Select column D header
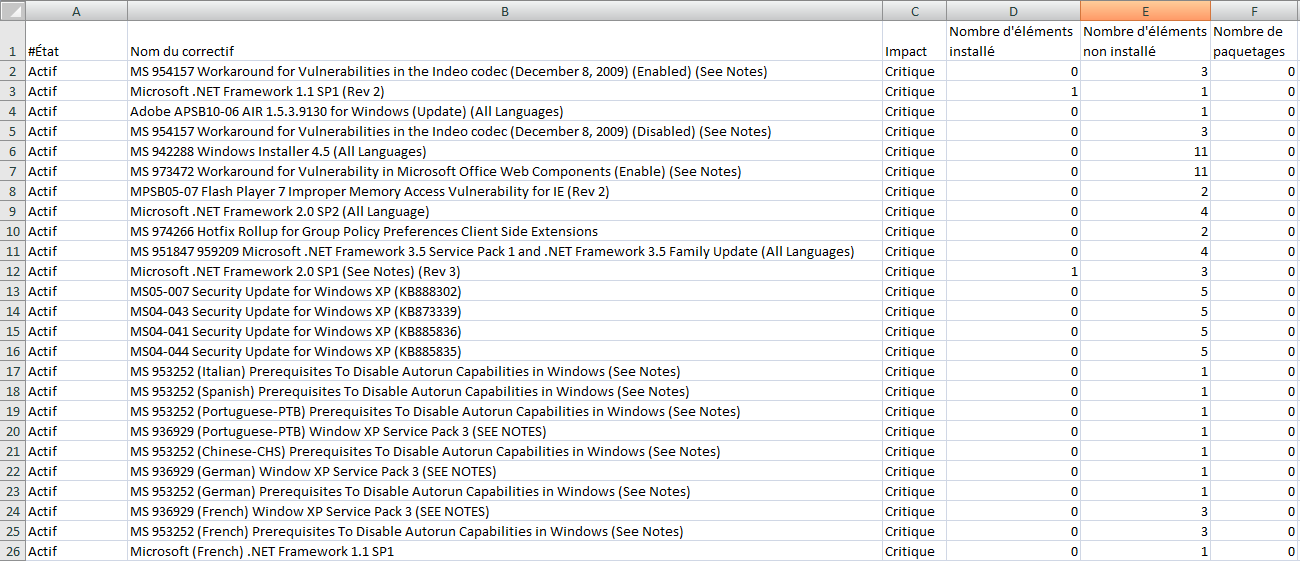1300x561 pixels. 1013,11
